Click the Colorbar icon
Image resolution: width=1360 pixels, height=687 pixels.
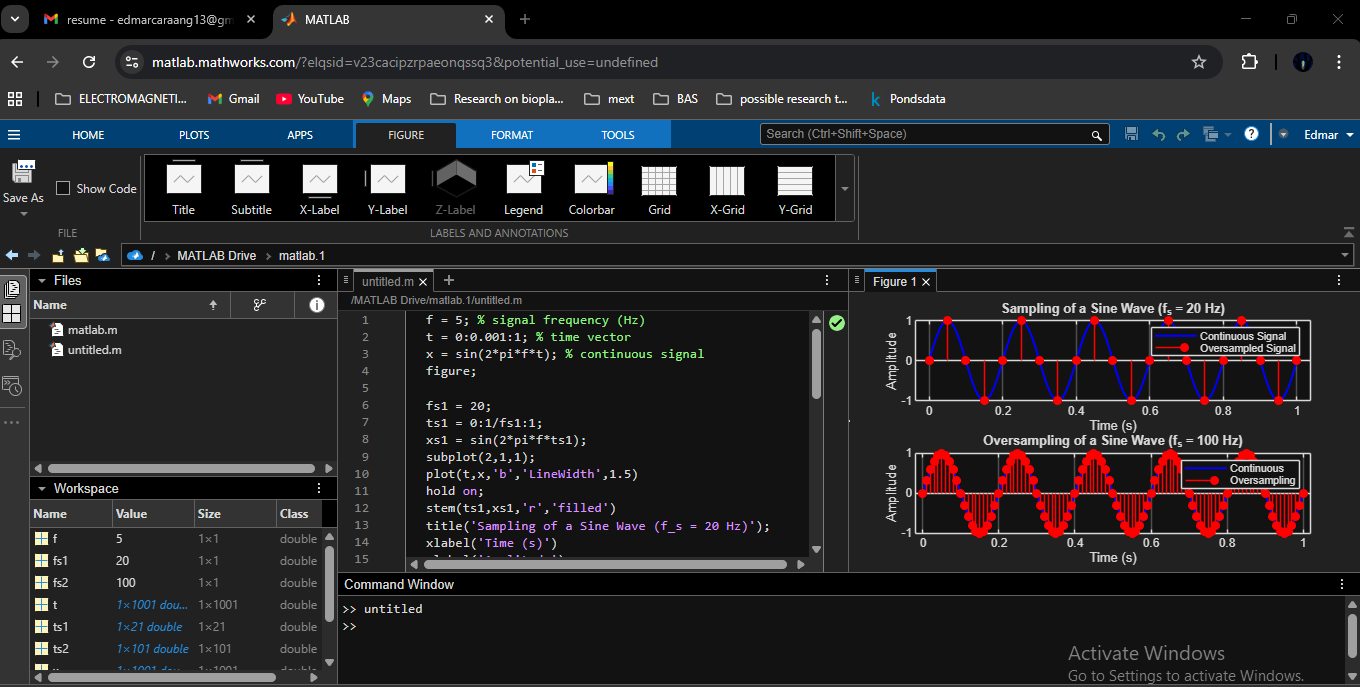point(591,188)
